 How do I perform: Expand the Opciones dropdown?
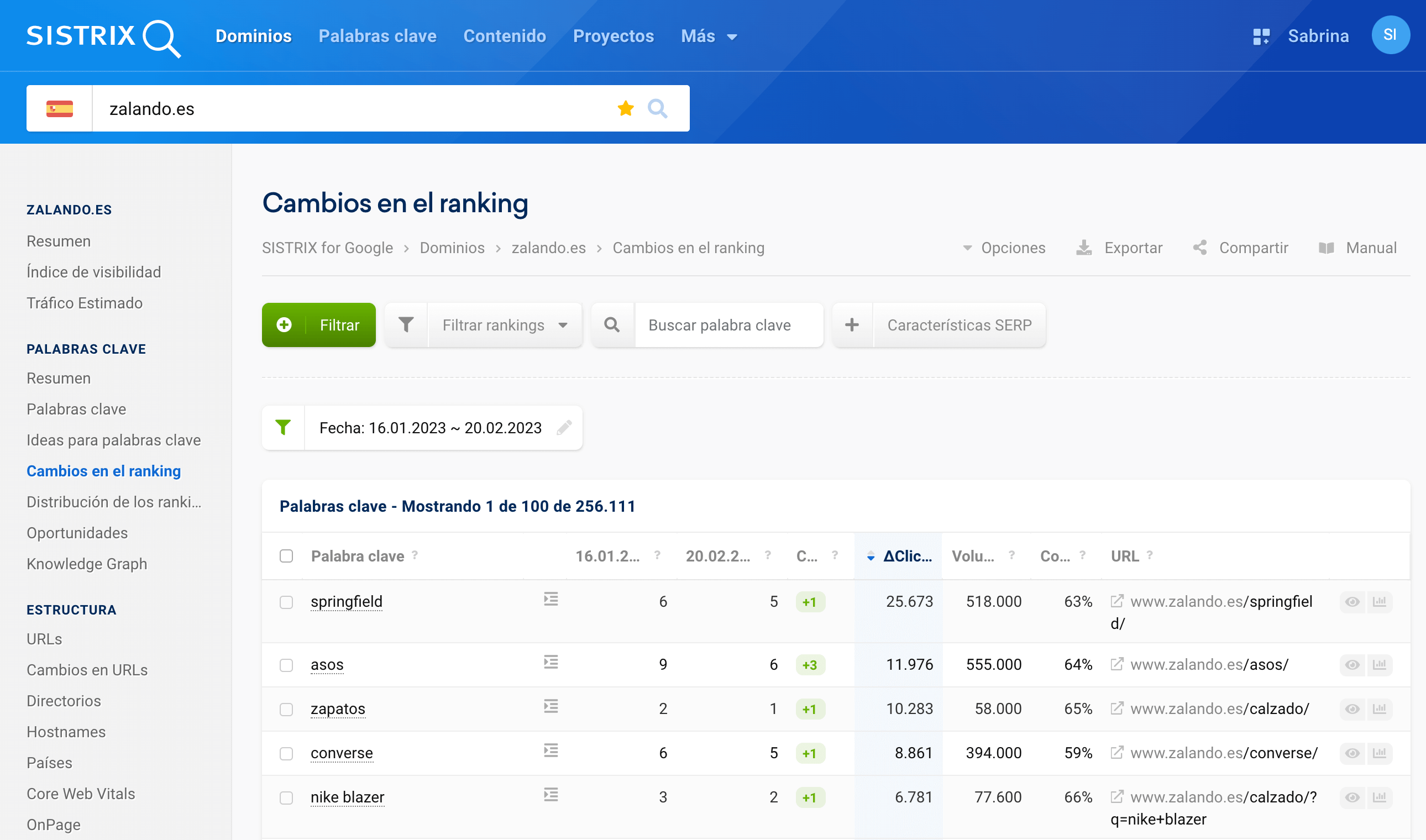(x=1004, y=248)
